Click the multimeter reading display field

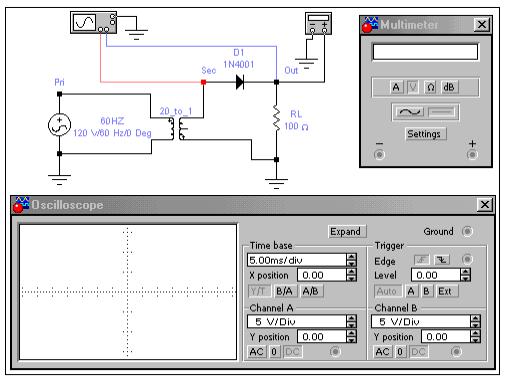tap(425, 52)
